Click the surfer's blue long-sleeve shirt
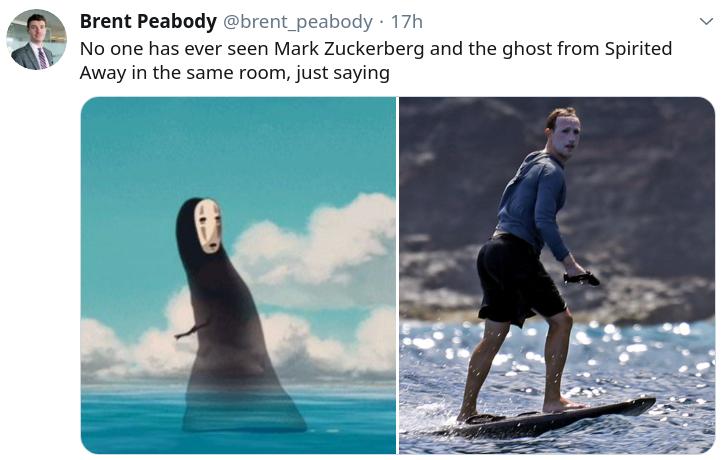The height and width of the screenshot is (460, 722). (x=532, y=205)
